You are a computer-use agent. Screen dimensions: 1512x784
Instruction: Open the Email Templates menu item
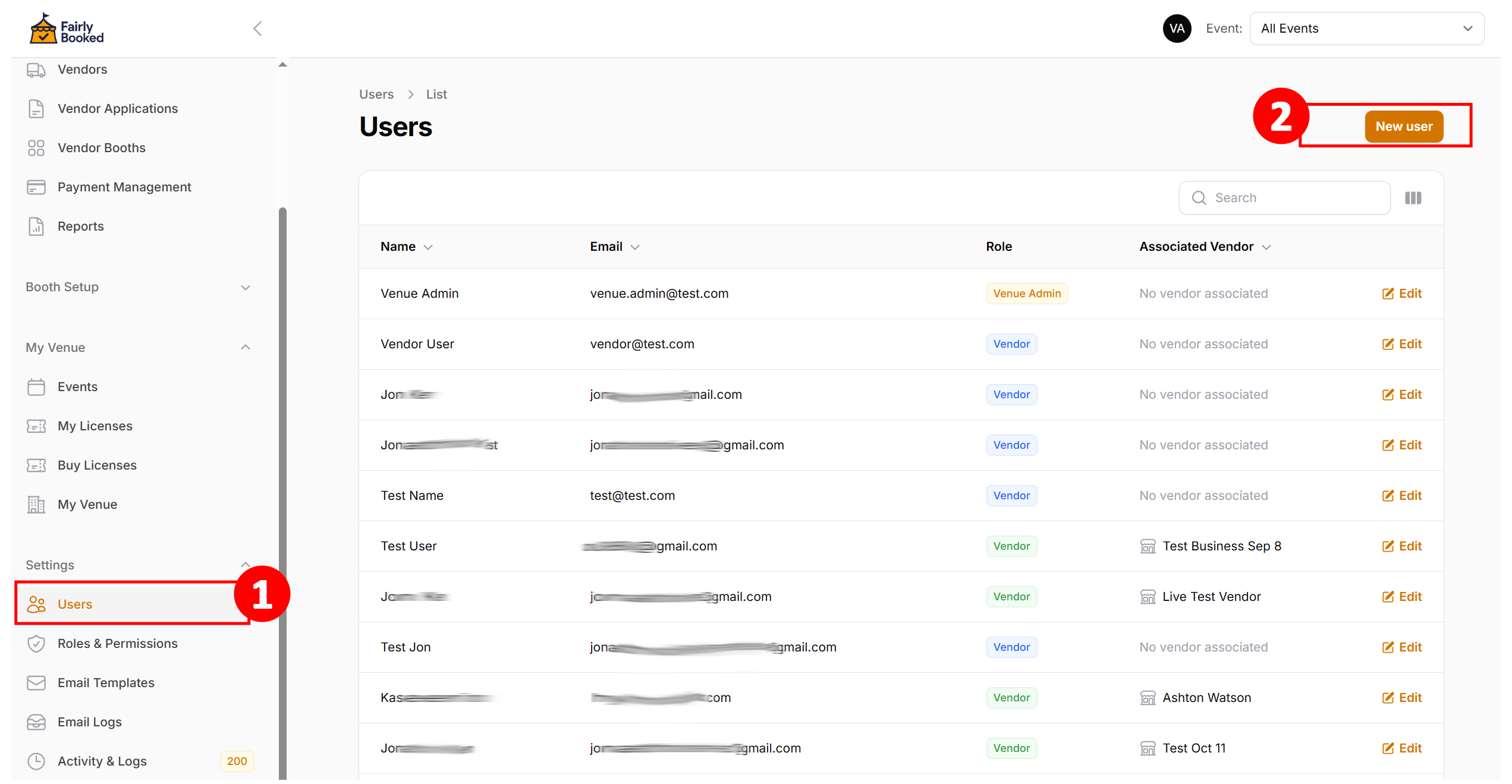pyautogui.click(x=106, y=683)
